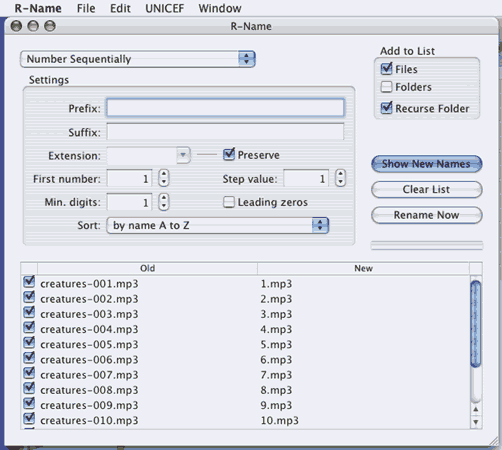Toggle the Leading zeros checkbox

[229, 202]
